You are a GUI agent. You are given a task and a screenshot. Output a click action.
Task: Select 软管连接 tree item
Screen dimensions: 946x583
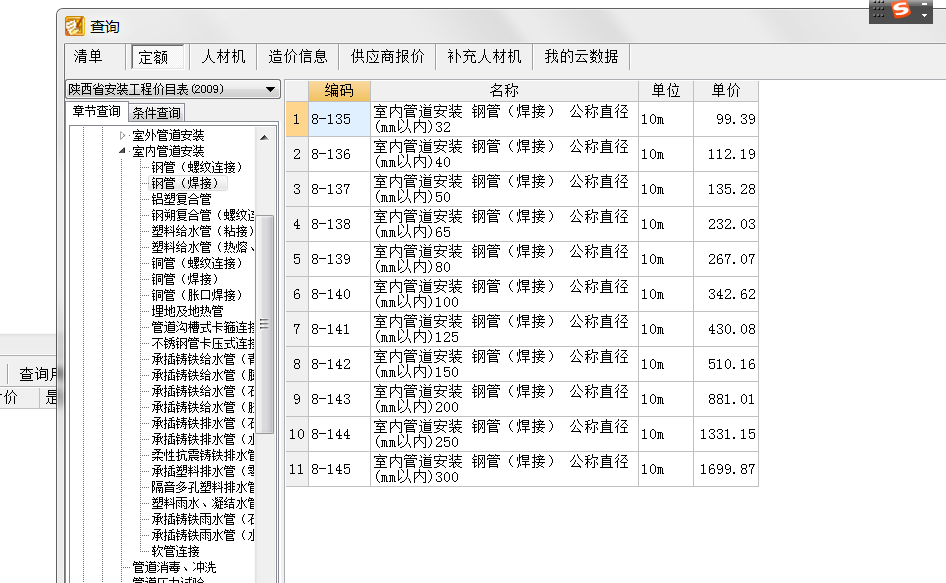[x=175, y=551]
